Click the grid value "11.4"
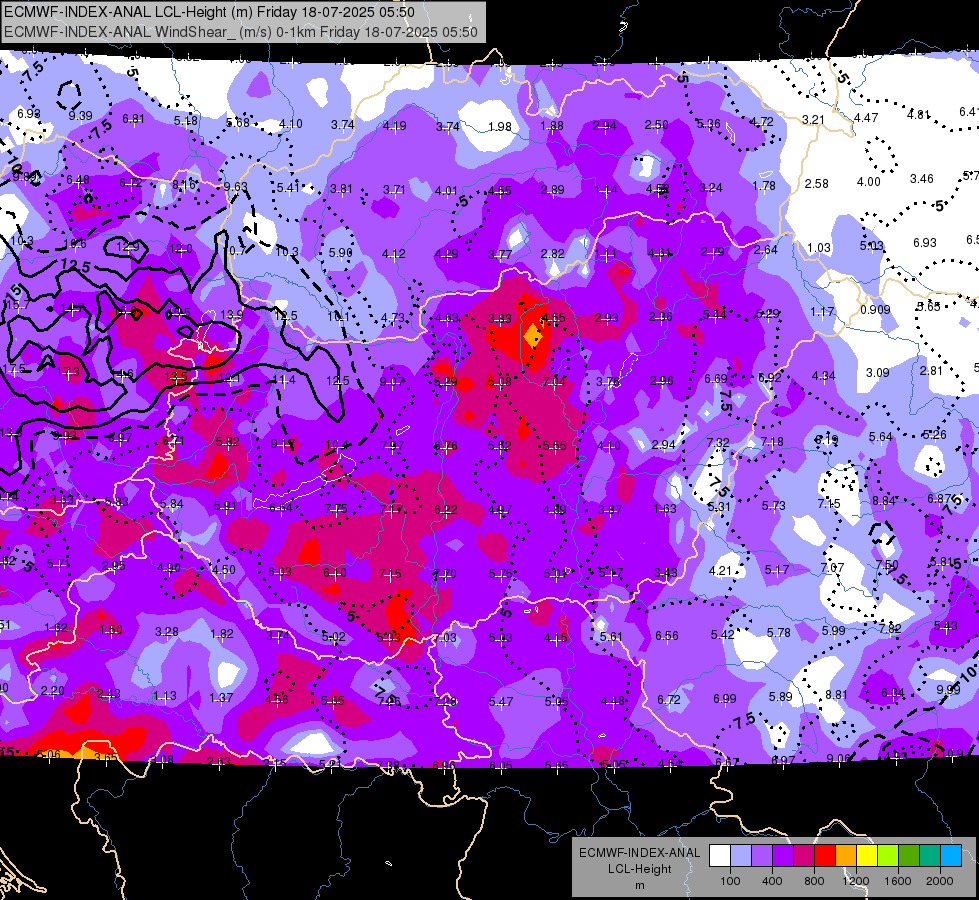The image size is (979, 900). pos(284,380)
